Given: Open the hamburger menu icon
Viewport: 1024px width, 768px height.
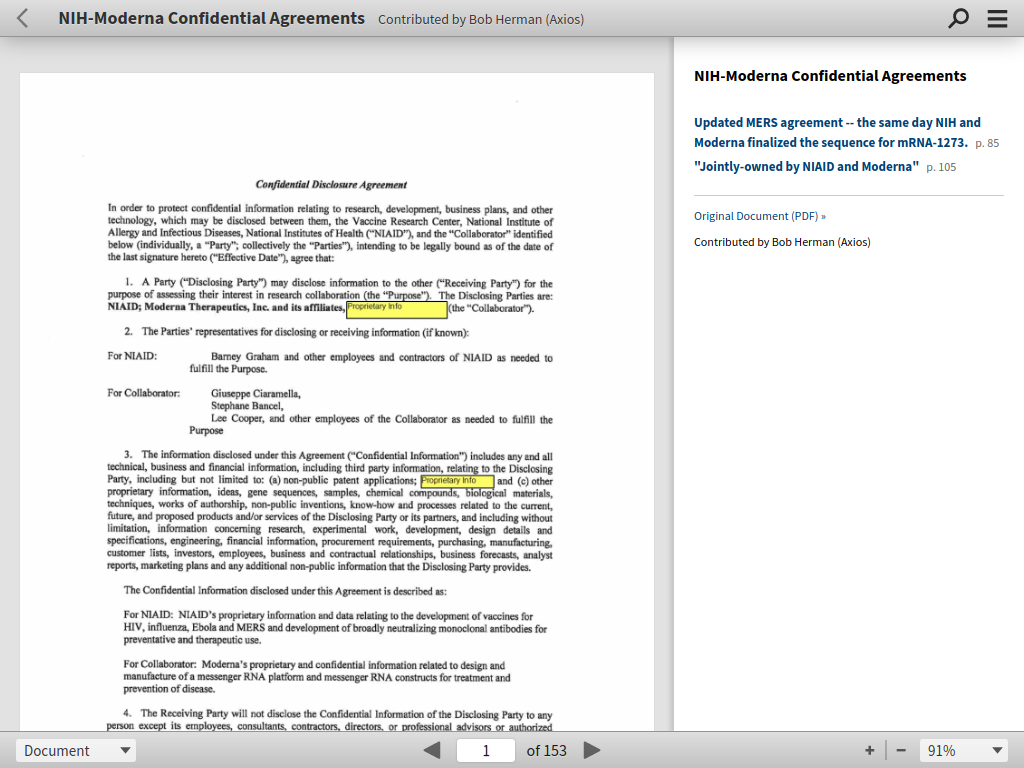Looking at the screenshot, I should 997,18.
